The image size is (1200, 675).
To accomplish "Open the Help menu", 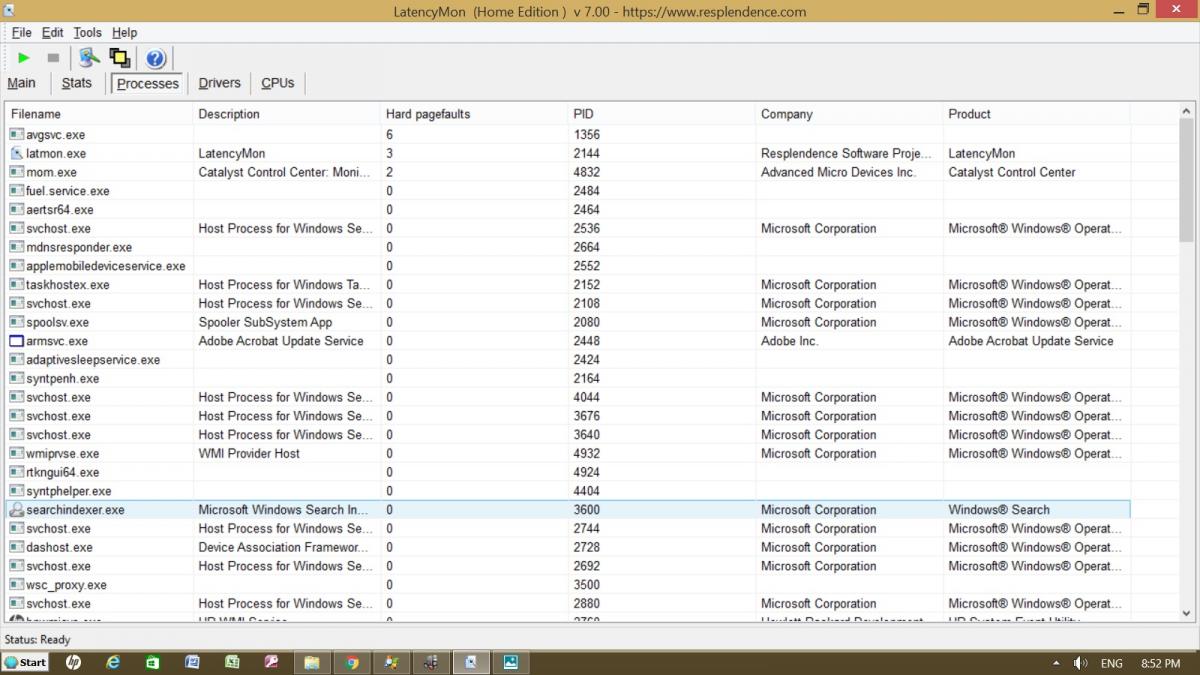I will (124, 33).
